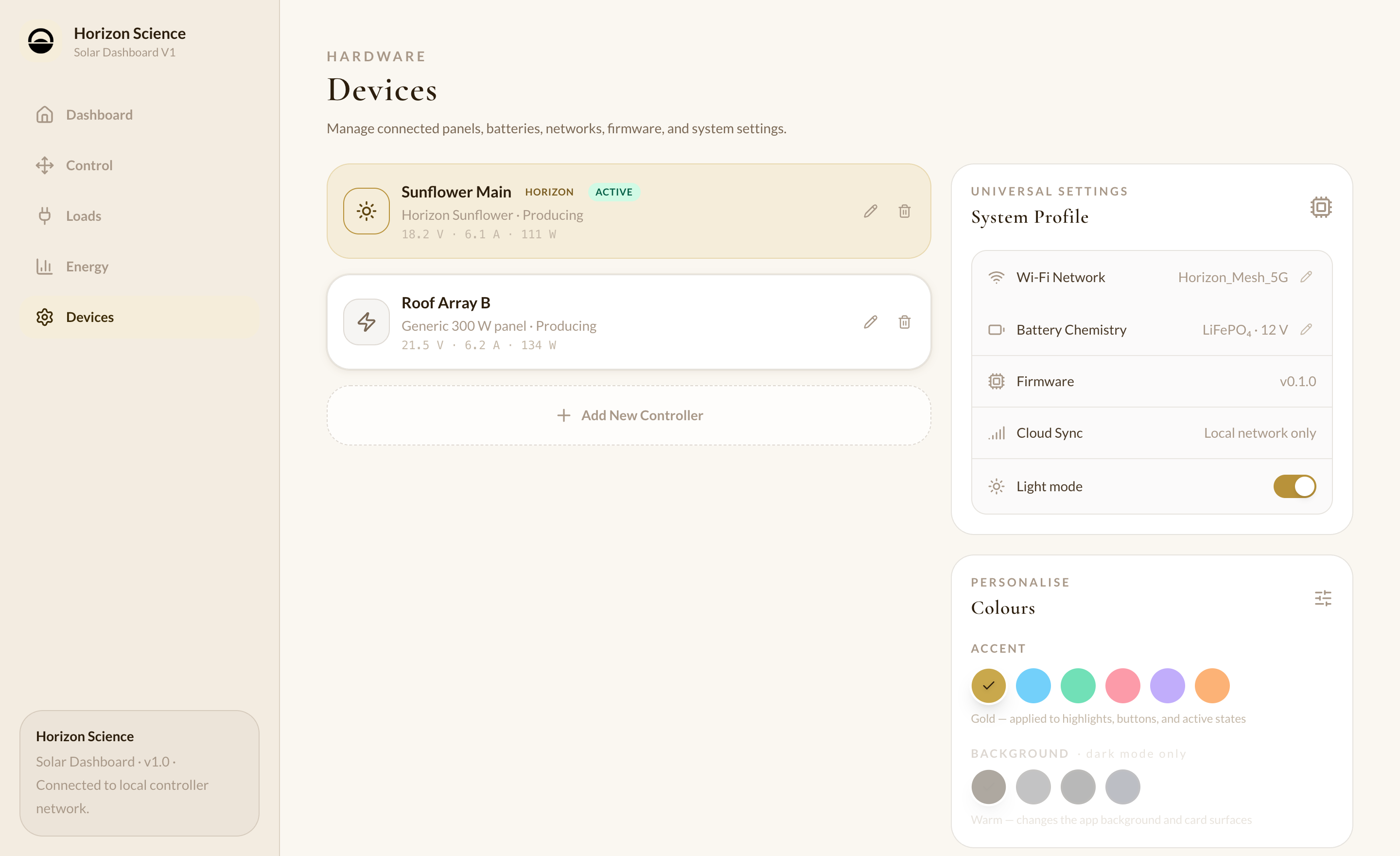
Task: Select the fourth background swatch
Action: click(1123, 787)
